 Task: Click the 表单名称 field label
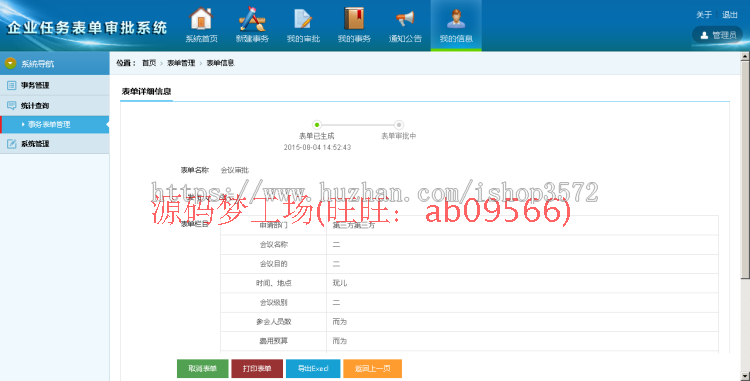(x=195, y=170)
